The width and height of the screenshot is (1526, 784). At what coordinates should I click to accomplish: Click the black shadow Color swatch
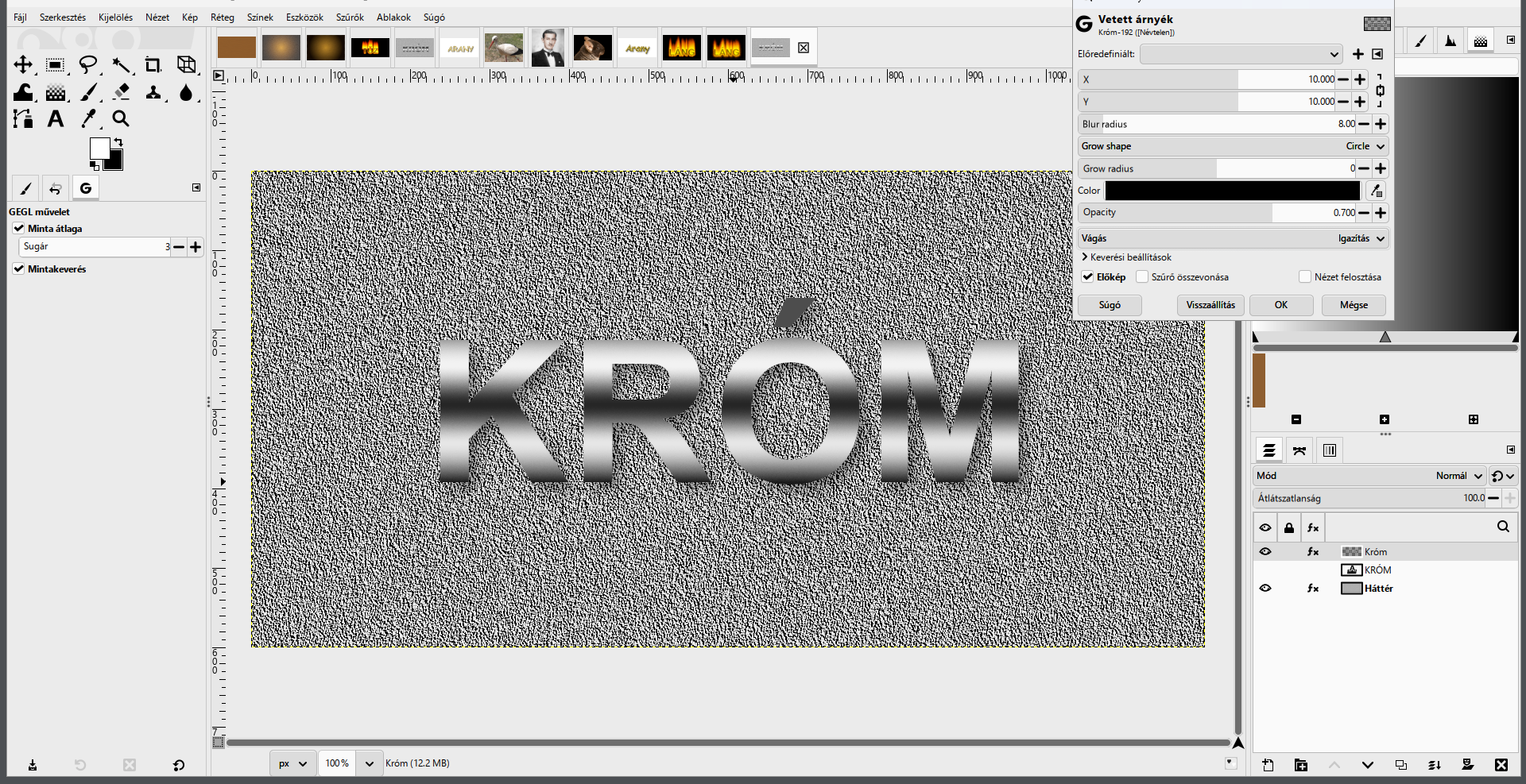[1233, 191]
